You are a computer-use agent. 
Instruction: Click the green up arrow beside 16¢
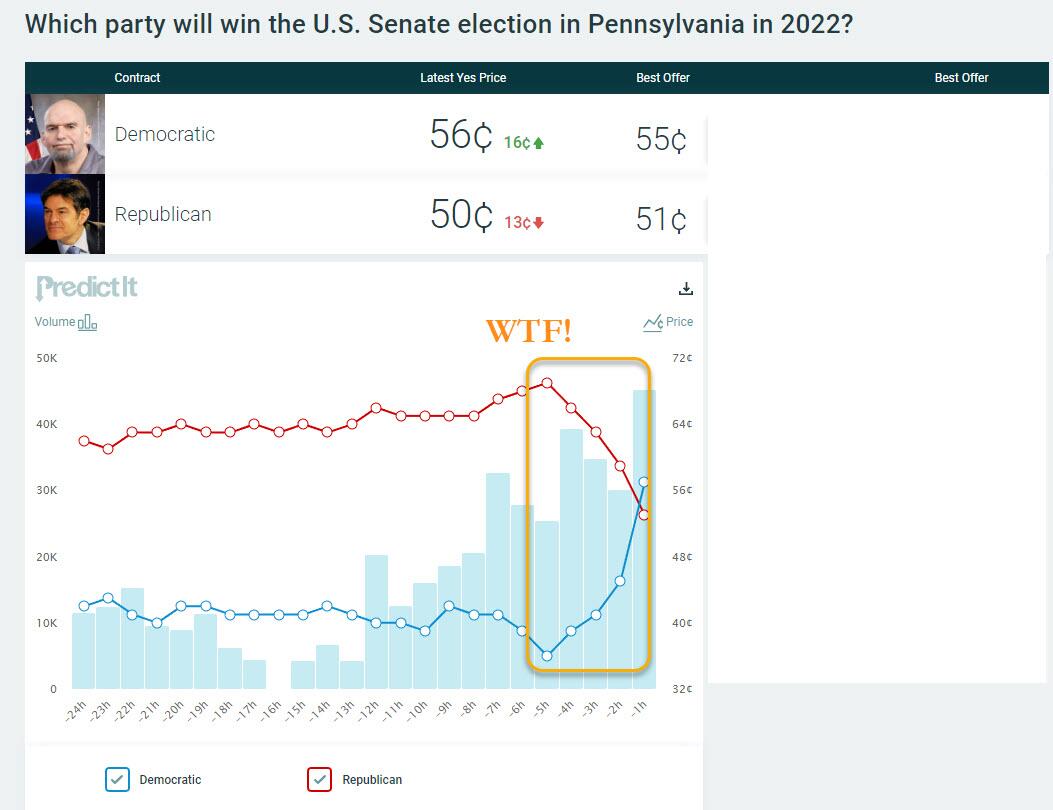pos(539,143)
